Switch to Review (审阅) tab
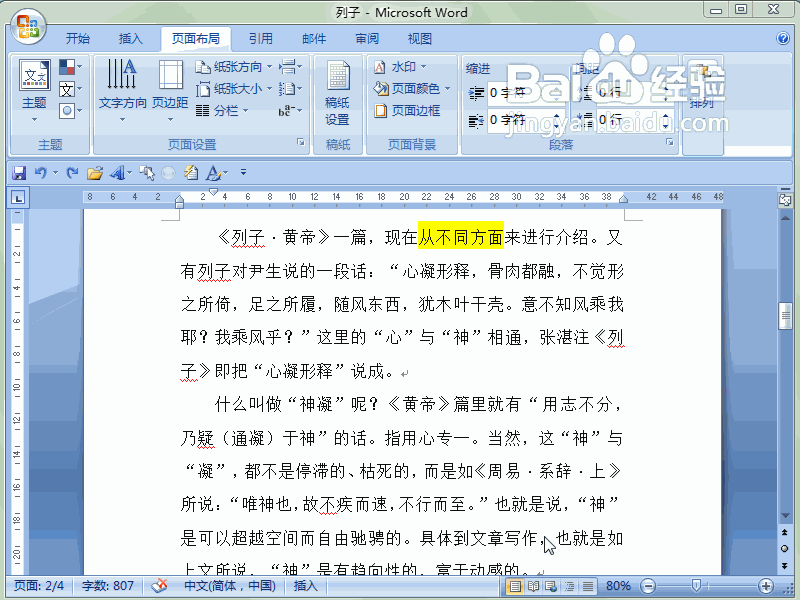 tap(367, 39)
